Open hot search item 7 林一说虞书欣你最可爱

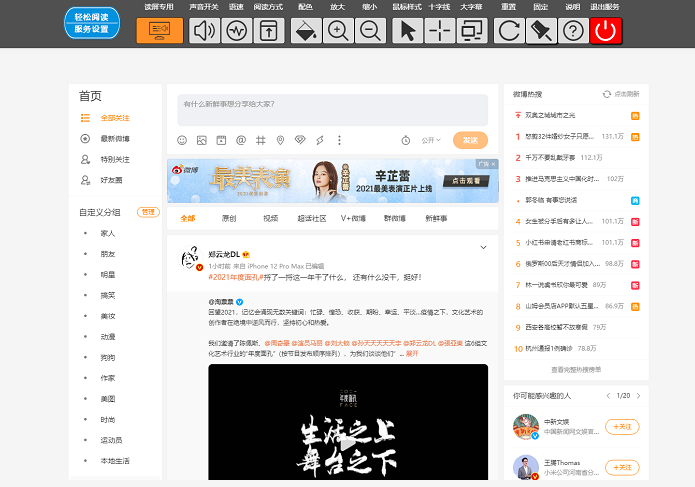click(x=556, y=285)
